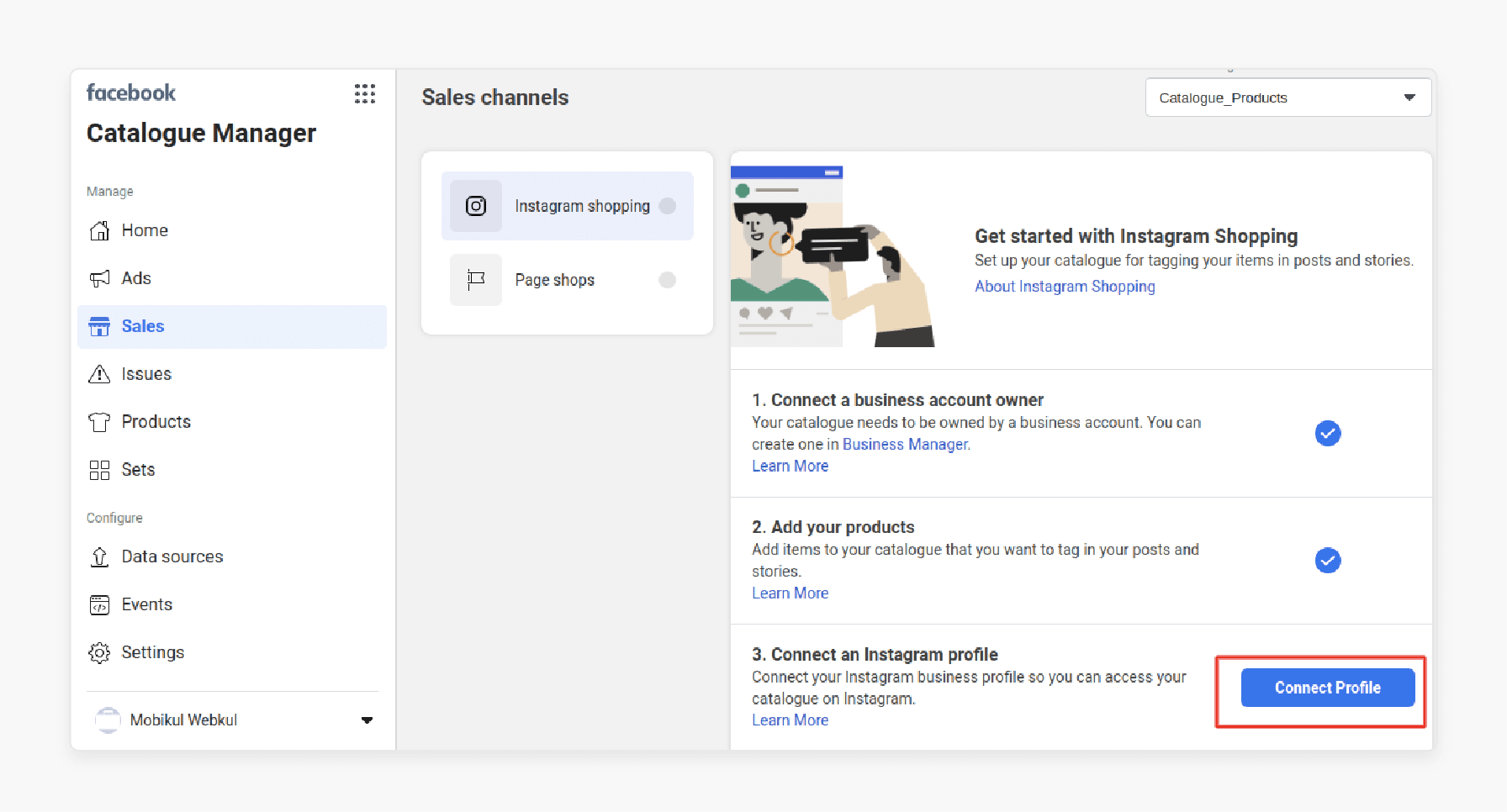Click checkmark for Add your products step
The width and height of the screenshot is (1507, 812).
(1328, 561)
